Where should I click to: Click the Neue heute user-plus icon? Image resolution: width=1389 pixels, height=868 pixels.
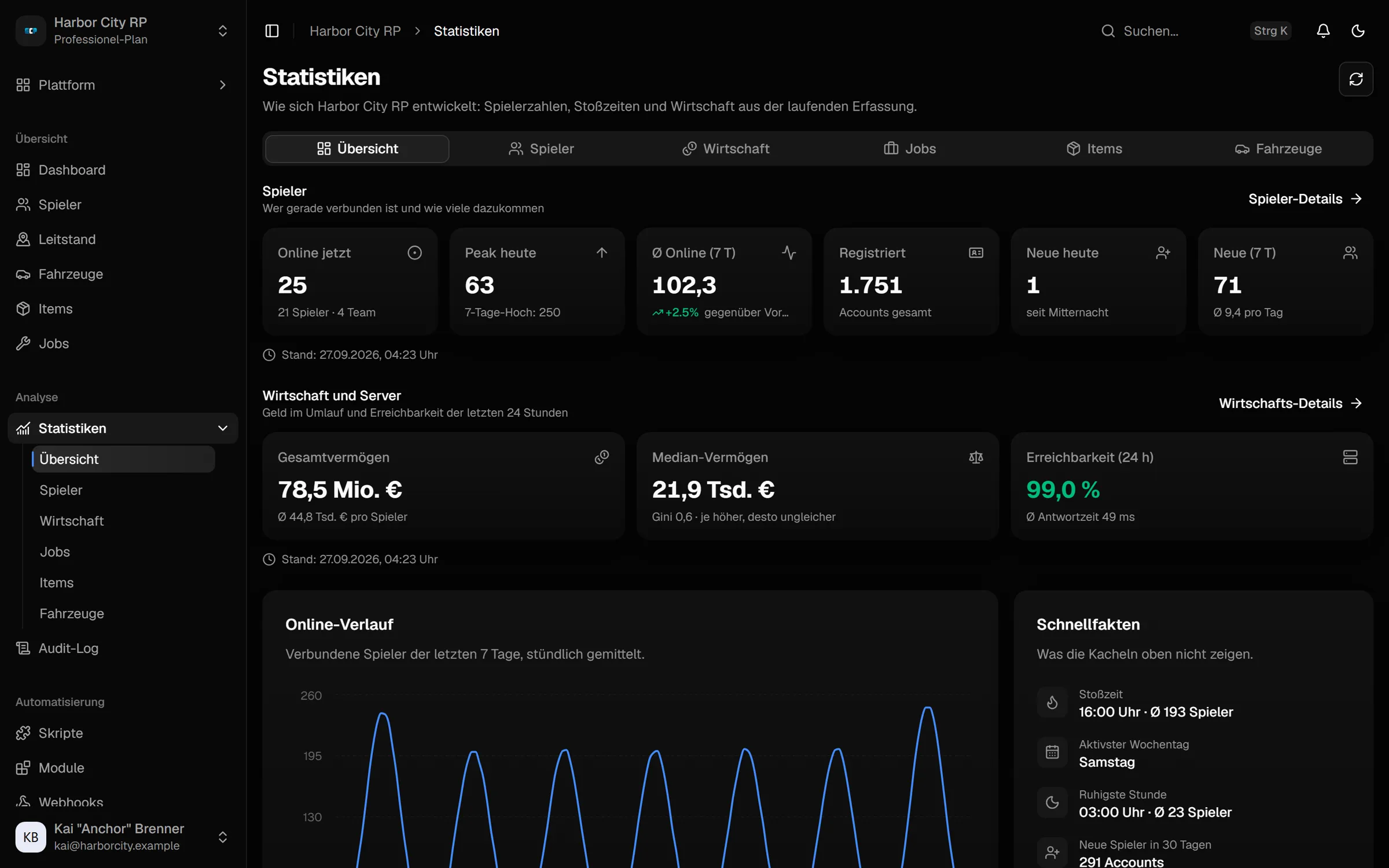[x=1163, y=253]
